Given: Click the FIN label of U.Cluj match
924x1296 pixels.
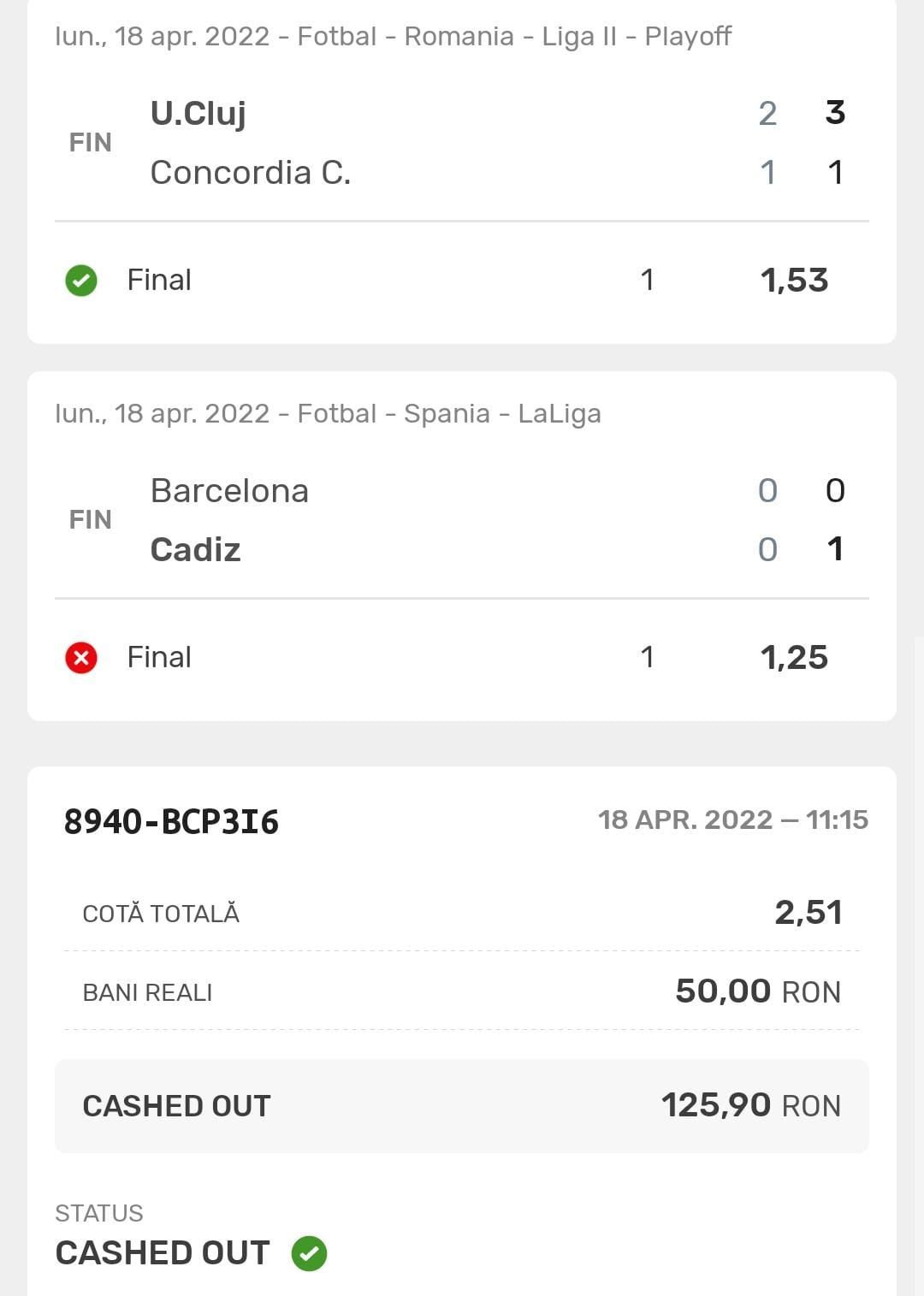Looking at the screenshot, I should click(x=91, y=143).
